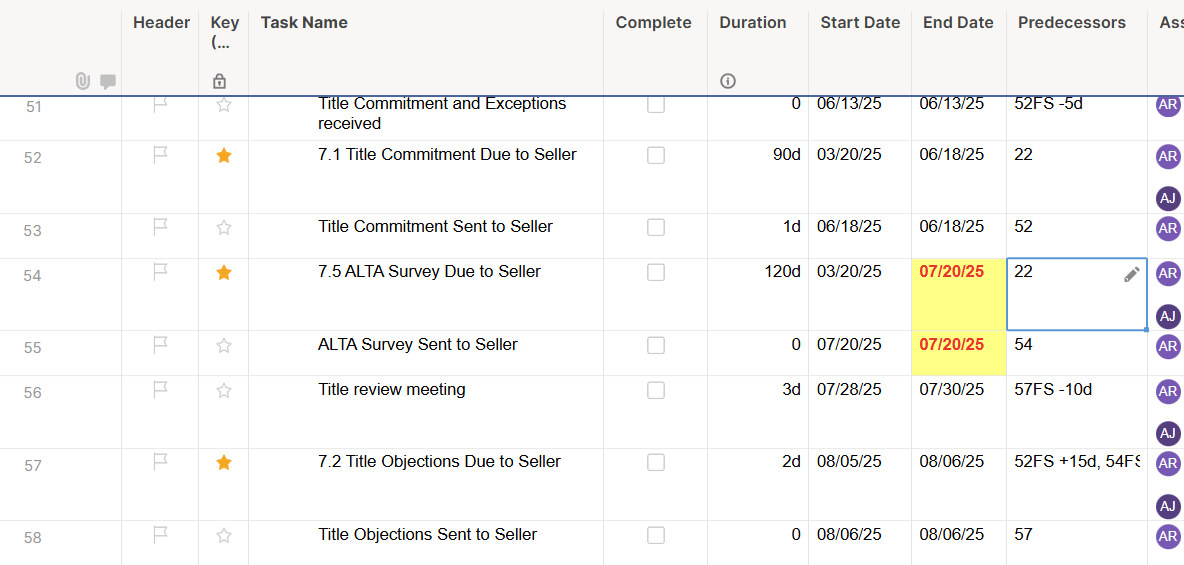Flag row 58 Title Objections Sent to Seller
Viewport: 1184px width, 565px height.
tap(160, 535)
